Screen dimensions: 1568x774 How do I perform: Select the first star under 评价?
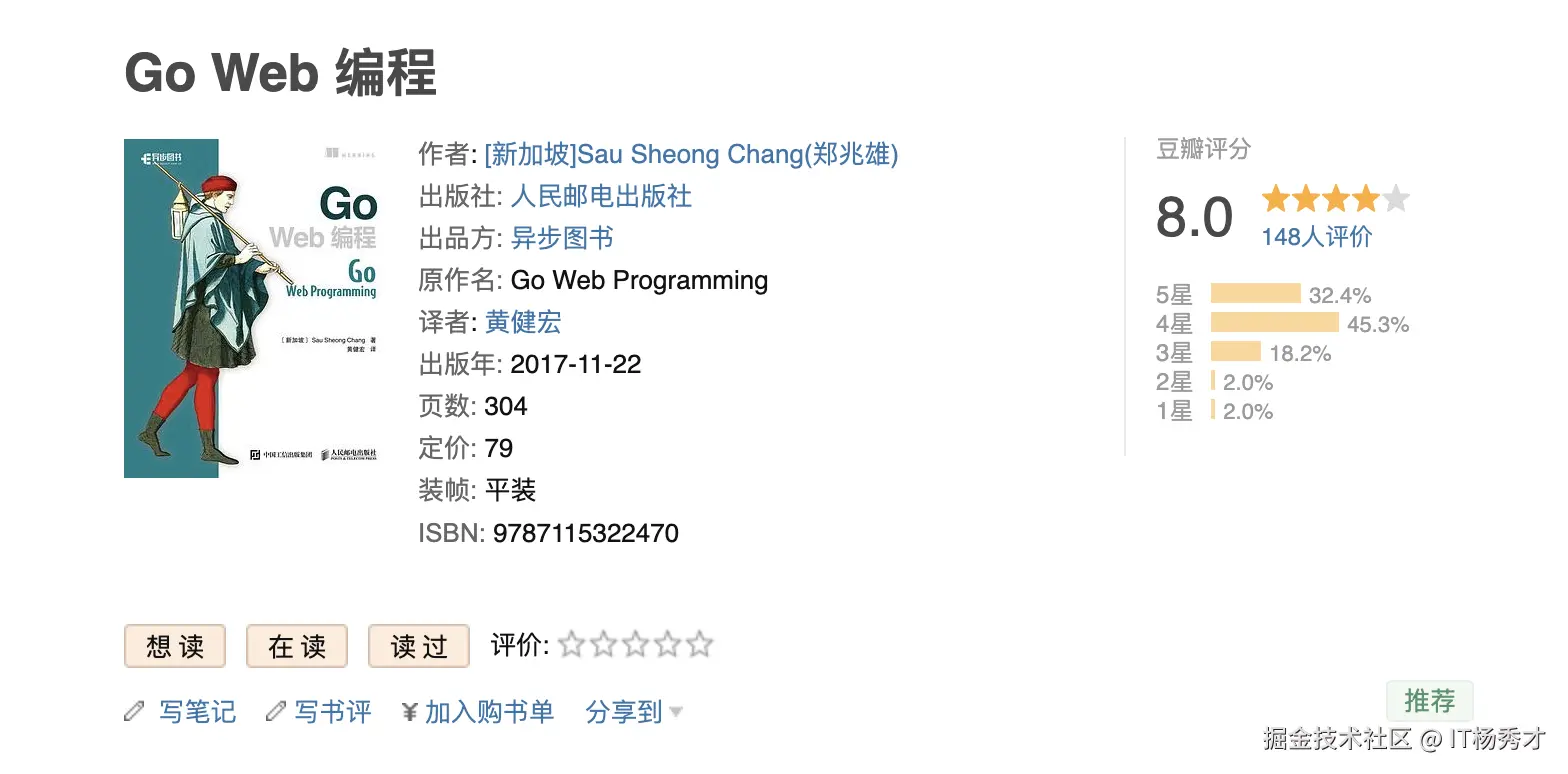coord(571,645)
